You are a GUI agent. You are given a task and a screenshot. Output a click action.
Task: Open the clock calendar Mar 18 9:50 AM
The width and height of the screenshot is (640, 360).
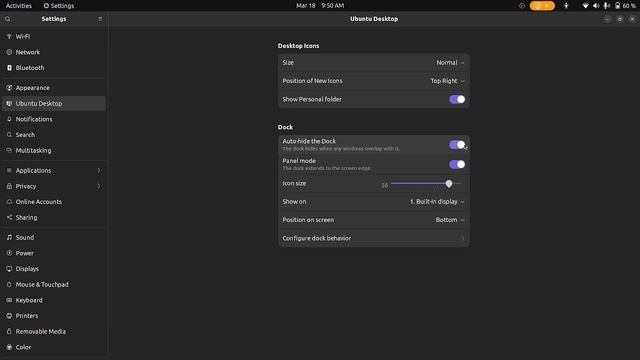[x=320, y=6]
